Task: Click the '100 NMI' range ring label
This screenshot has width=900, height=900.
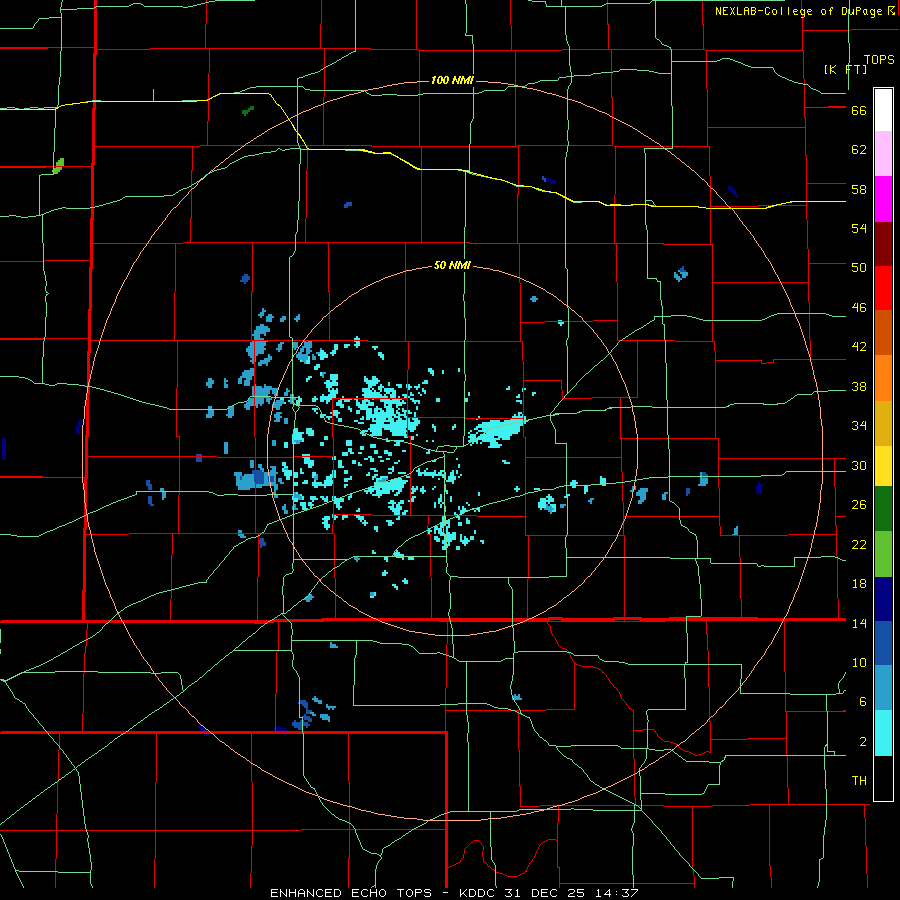Action: [x=452, y=80]
